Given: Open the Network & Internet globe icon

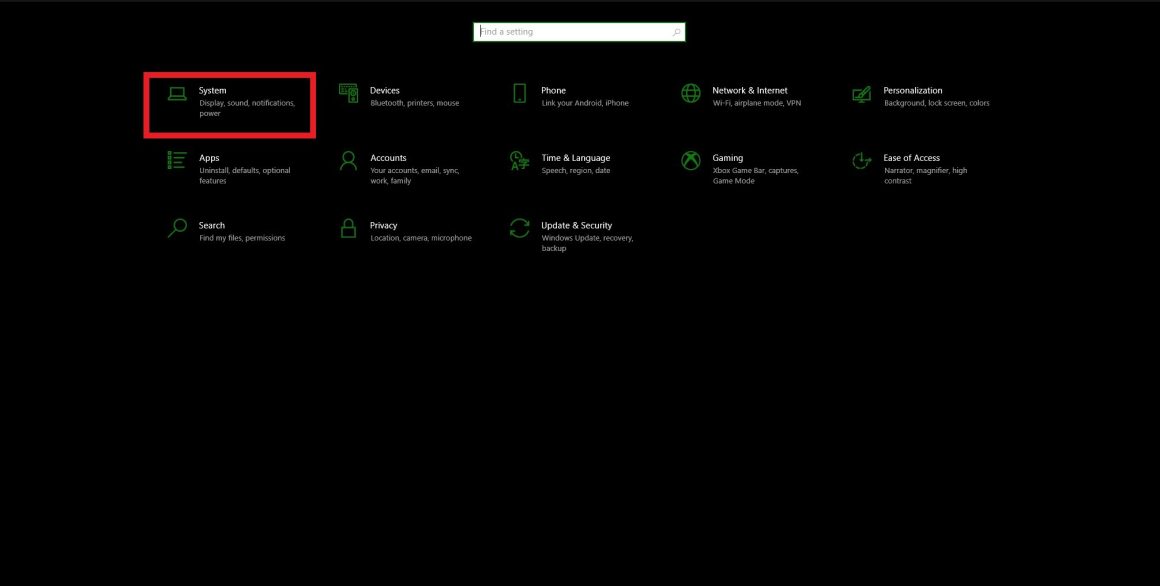Looking at the screenshot, I should click(x=691, y=93).
